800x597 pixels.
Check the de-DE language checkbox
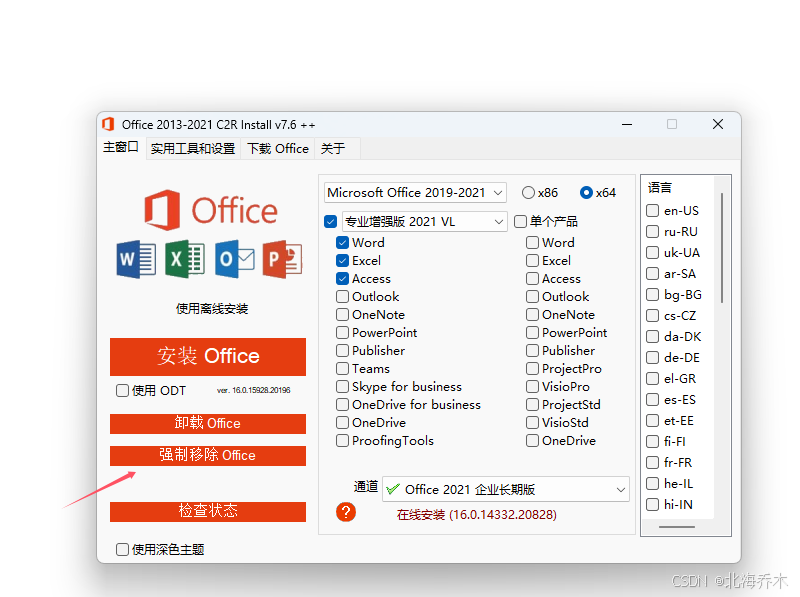[x=653, y=358]
